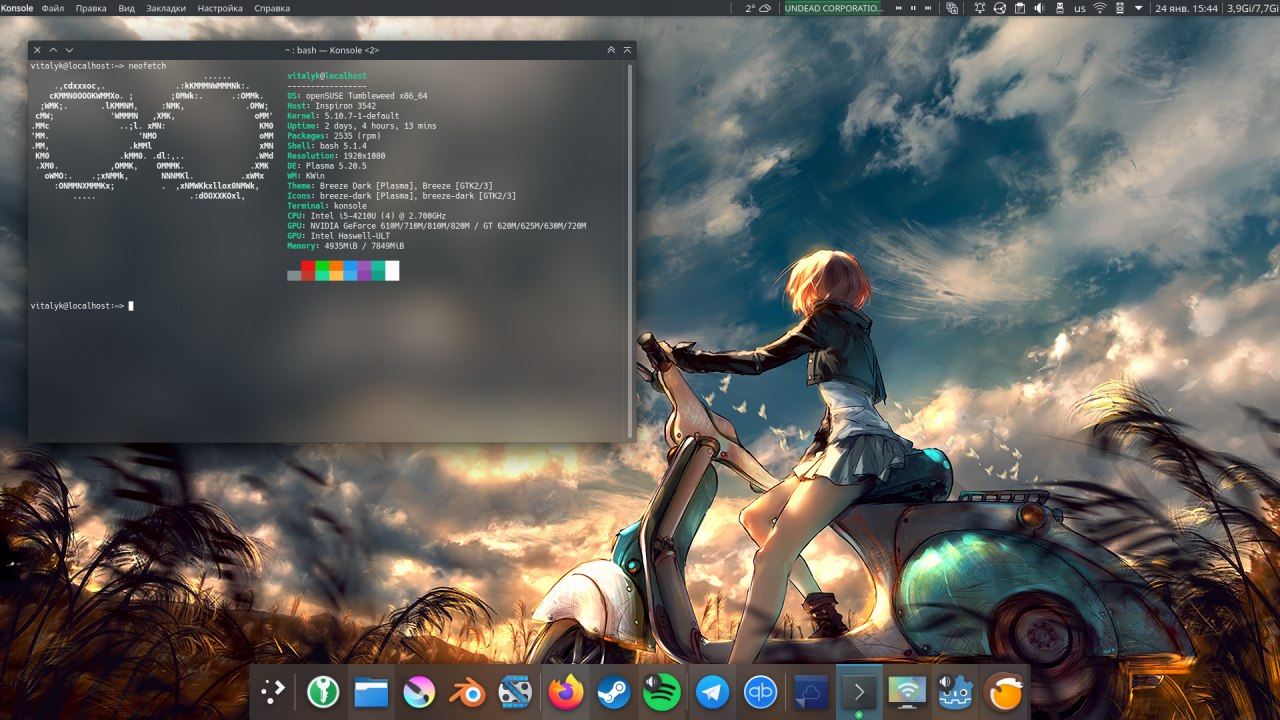Click the 'Shell: bash 5.1.4' line
The image size is (1280, 720).
coord(327,146)
